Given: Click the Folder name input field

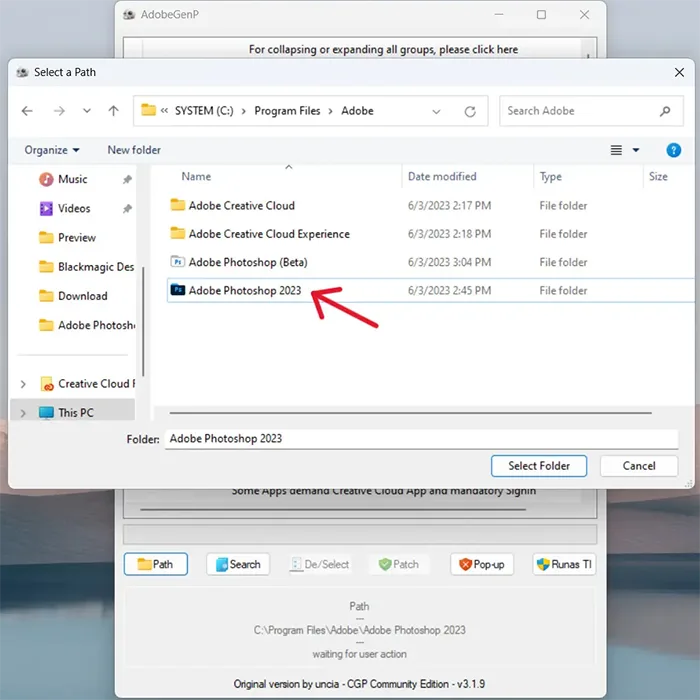Looking at the screenshot, I should [x=421, y=439].
